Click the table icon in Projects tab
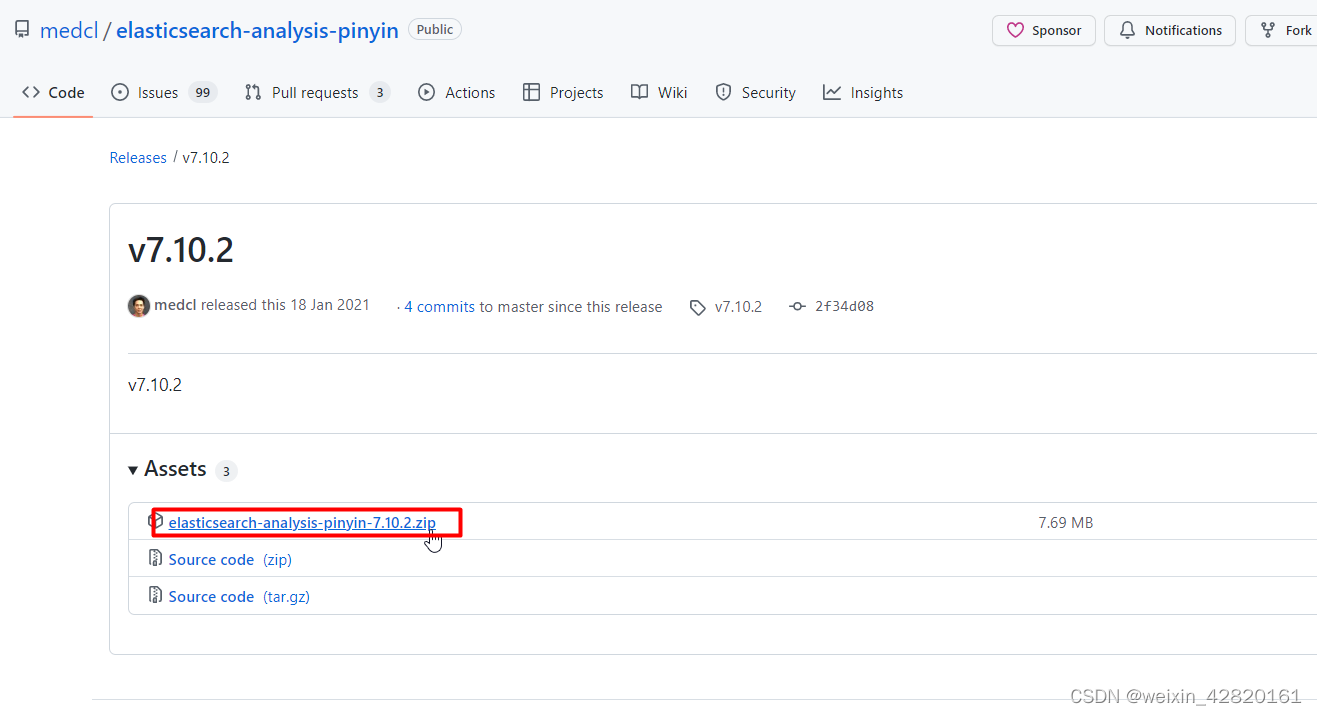Viewport: 1317px width, 715px height. click(x=532, y=92)
